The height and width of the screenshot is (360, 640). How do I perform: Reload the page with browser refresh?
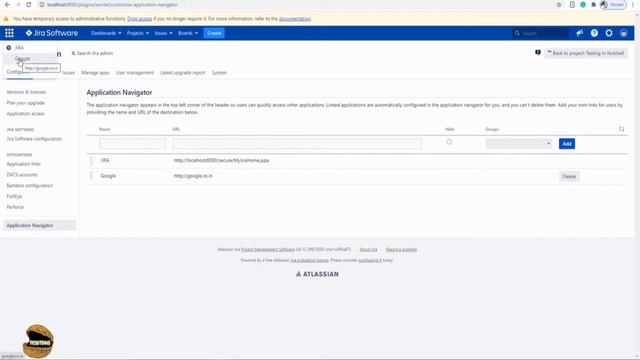click(29, 4)
